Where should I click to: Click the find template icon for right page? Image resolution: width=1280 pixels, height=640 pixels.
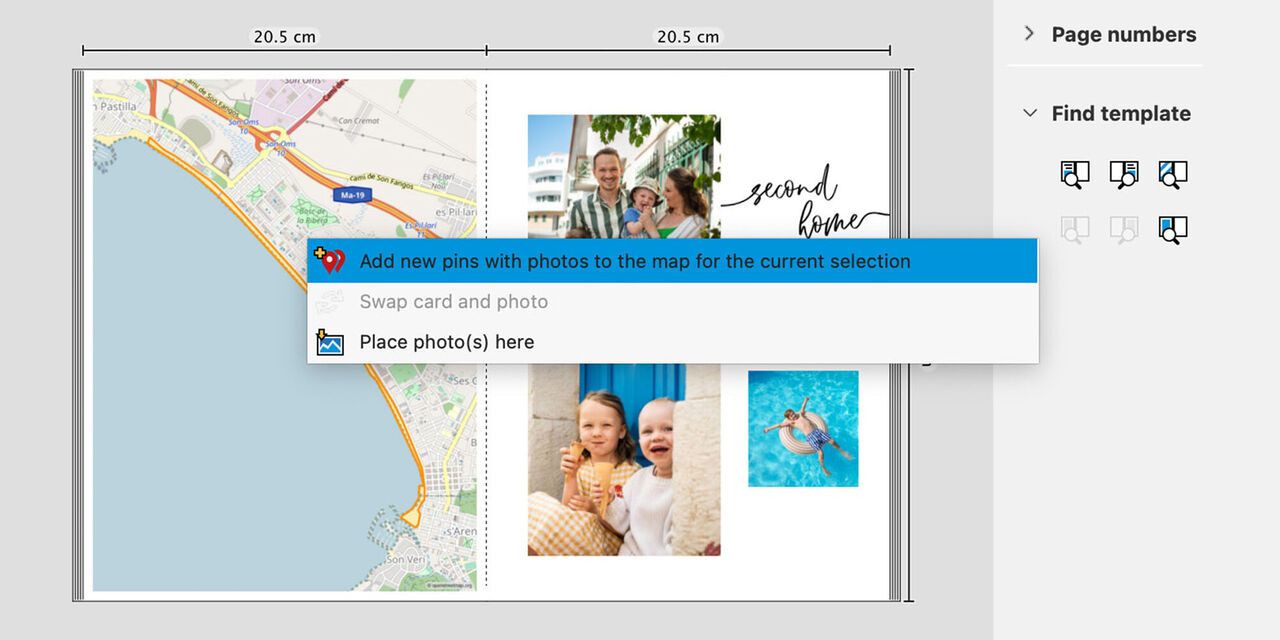coord(1124,174)
